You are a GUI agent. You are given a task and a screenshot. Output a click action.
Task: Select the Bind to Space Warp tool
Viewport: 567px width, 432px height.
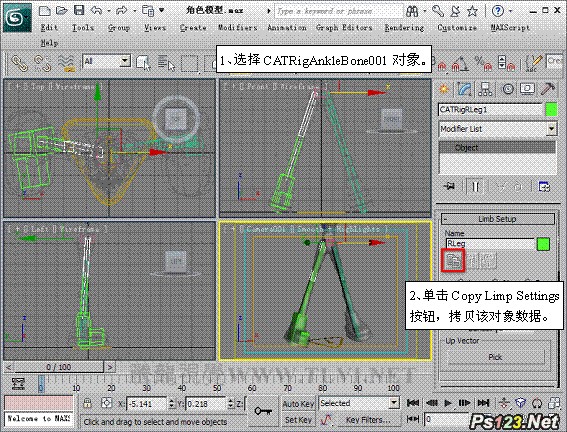click(66, 63)
